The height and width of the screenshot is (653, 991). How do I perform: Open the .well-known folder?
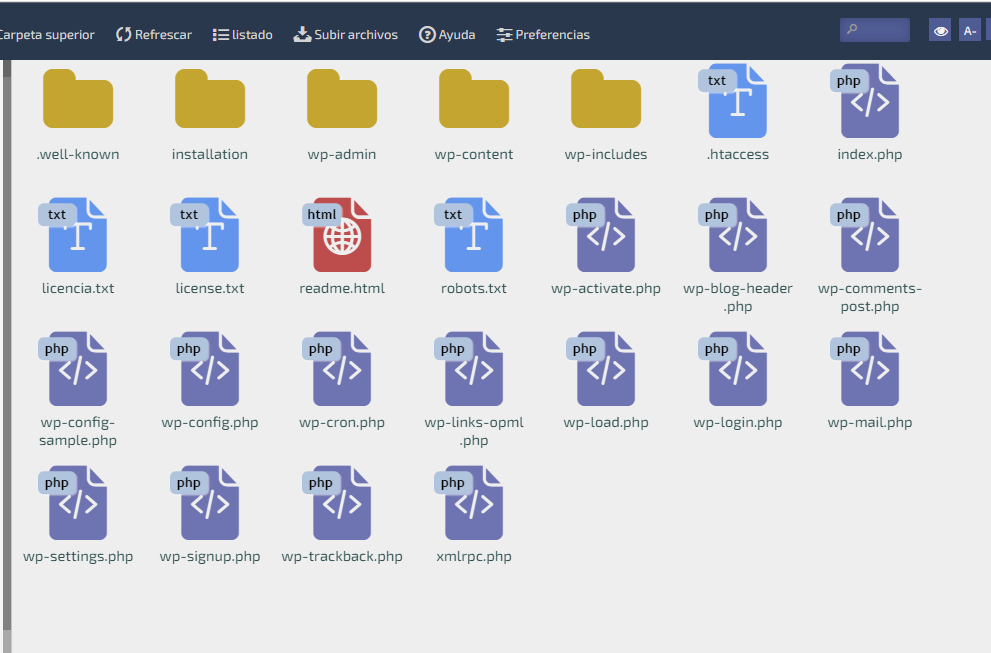[x=78, y=99]
